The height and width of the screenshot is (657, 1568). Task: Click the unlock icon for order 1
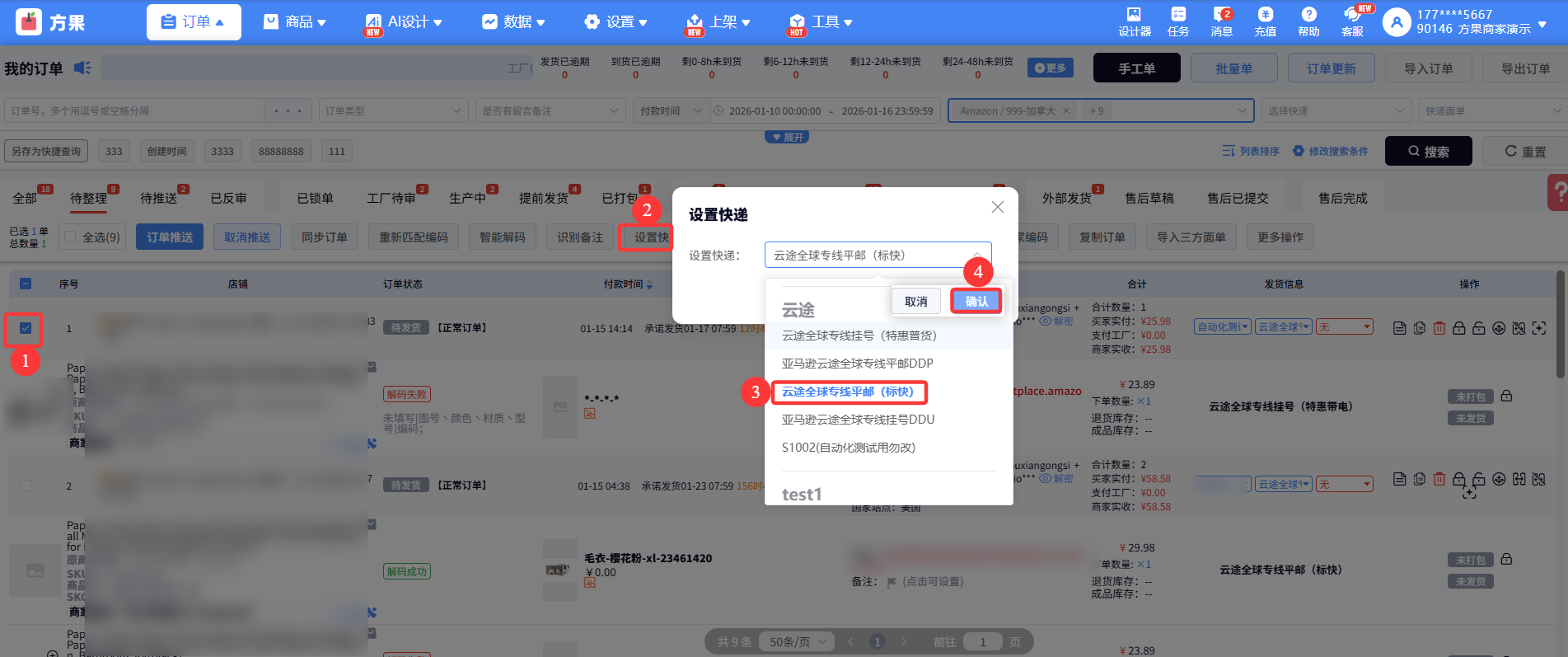click(x=1478, y=328)
